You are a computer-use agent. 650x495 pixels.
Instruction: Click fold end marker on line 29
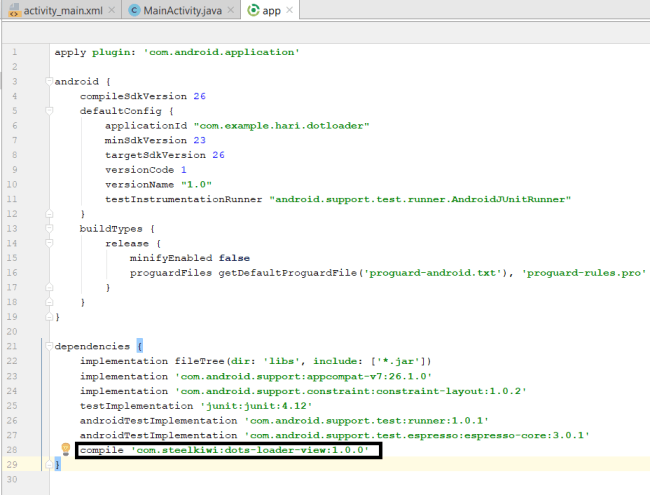pyautogui.click(x=49, y=464)
